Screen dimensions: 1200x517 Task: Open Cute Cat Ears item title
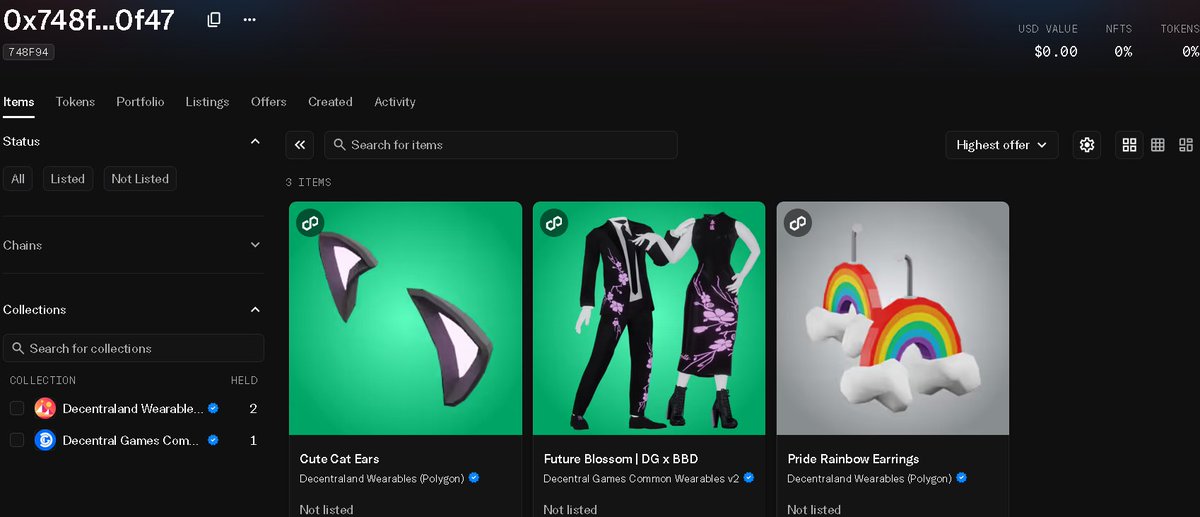(340, 459)
